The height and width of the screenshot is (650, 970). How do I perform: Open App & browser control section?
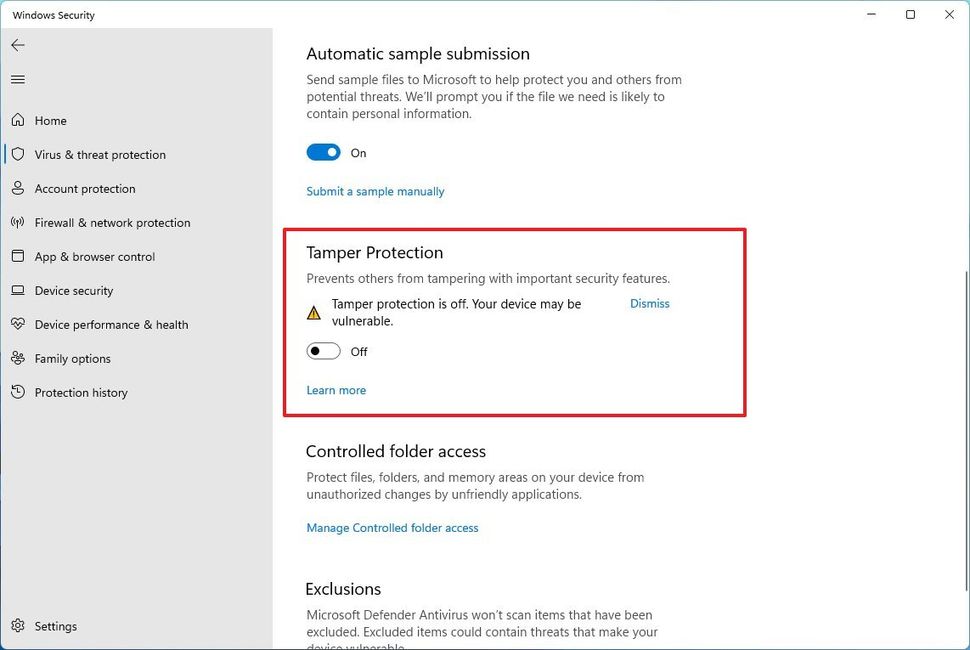18,256
